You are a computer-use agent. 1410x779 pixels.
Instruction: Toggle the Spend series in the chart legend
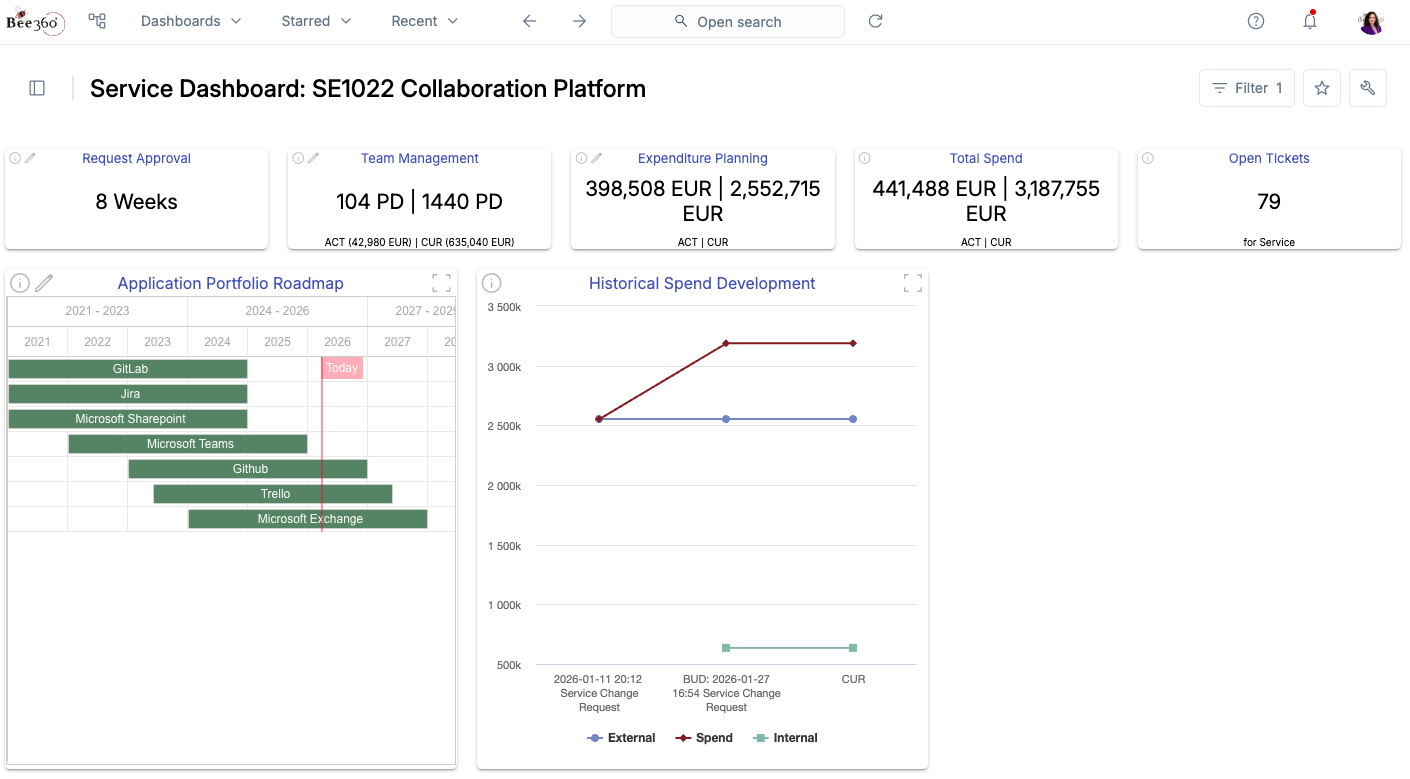(704, 737)
